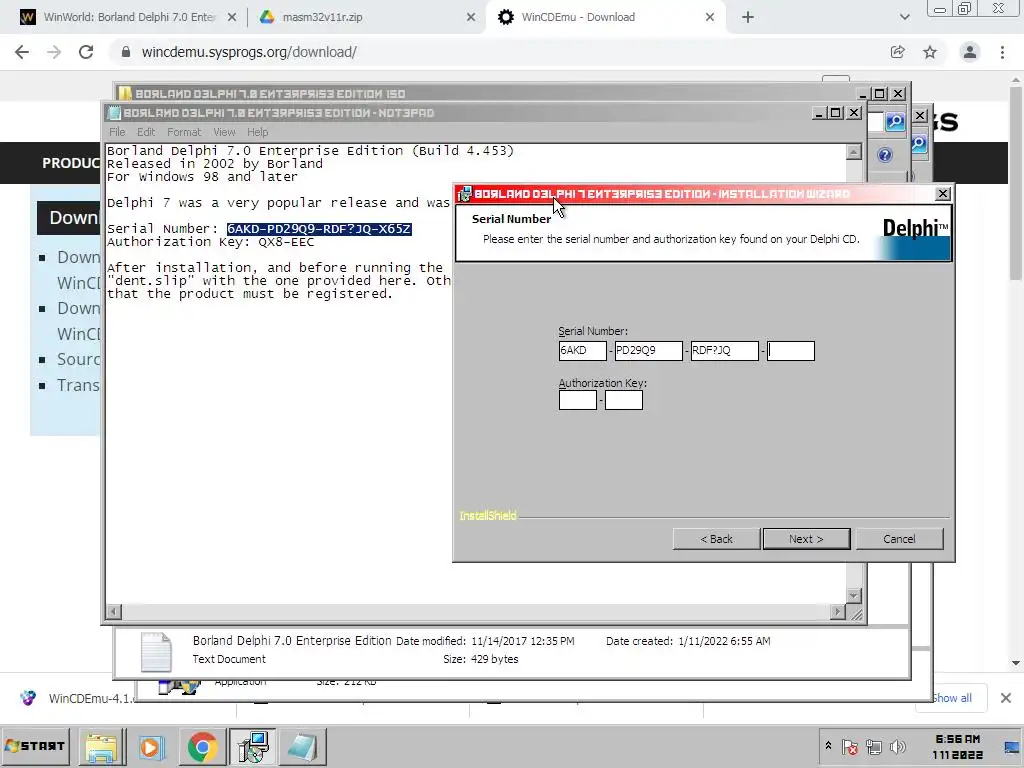Click the Notepad vertical scrollbar up arrow
The width and height of the screenshot is (1024, 768).
[854, 152]
